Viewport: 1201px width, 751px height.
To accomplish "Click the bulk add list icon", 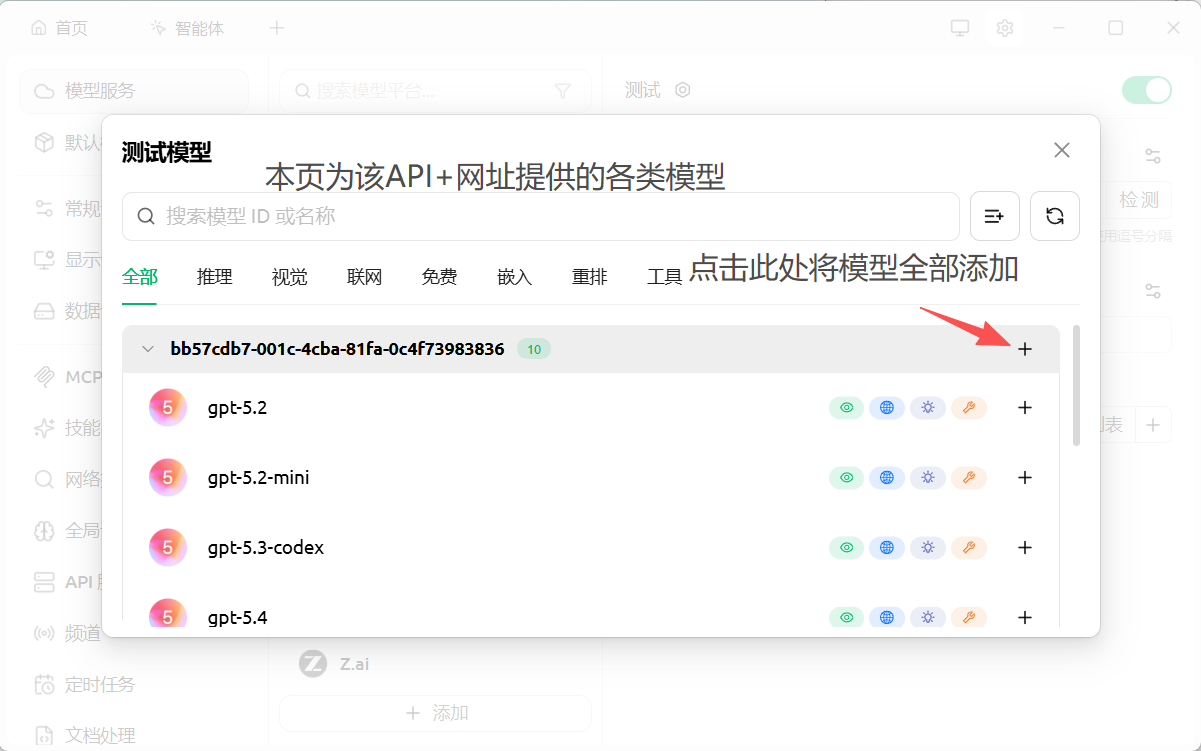I will tap(994, 216).
